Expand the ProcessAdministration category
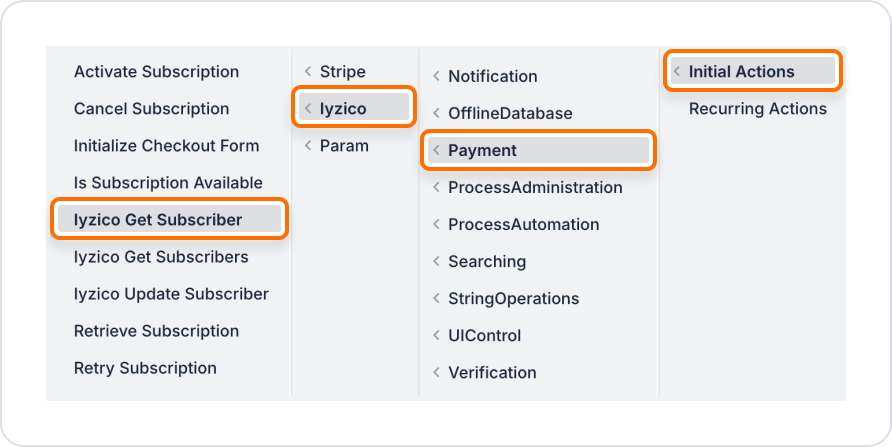The height and width of the screenshot is (447, 892). tap(535, 187)
